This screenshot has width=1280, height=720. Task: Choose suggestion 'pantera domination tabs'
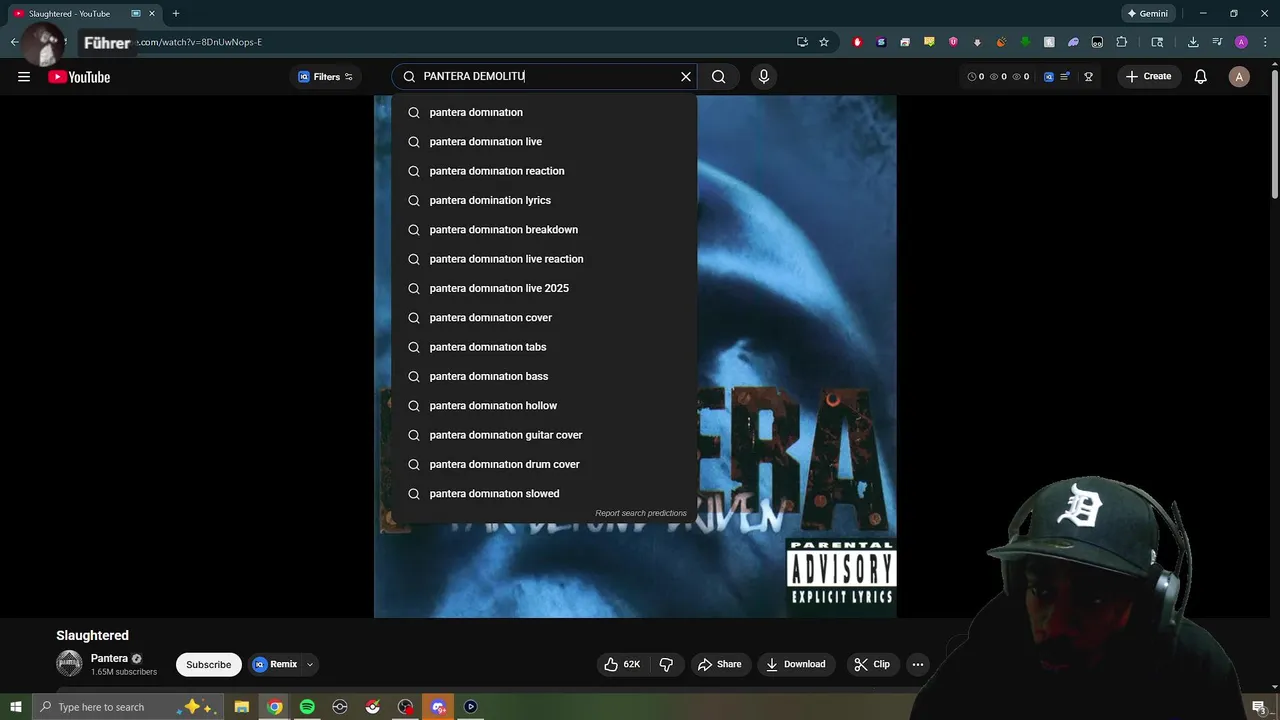click(x=544, y=347)
